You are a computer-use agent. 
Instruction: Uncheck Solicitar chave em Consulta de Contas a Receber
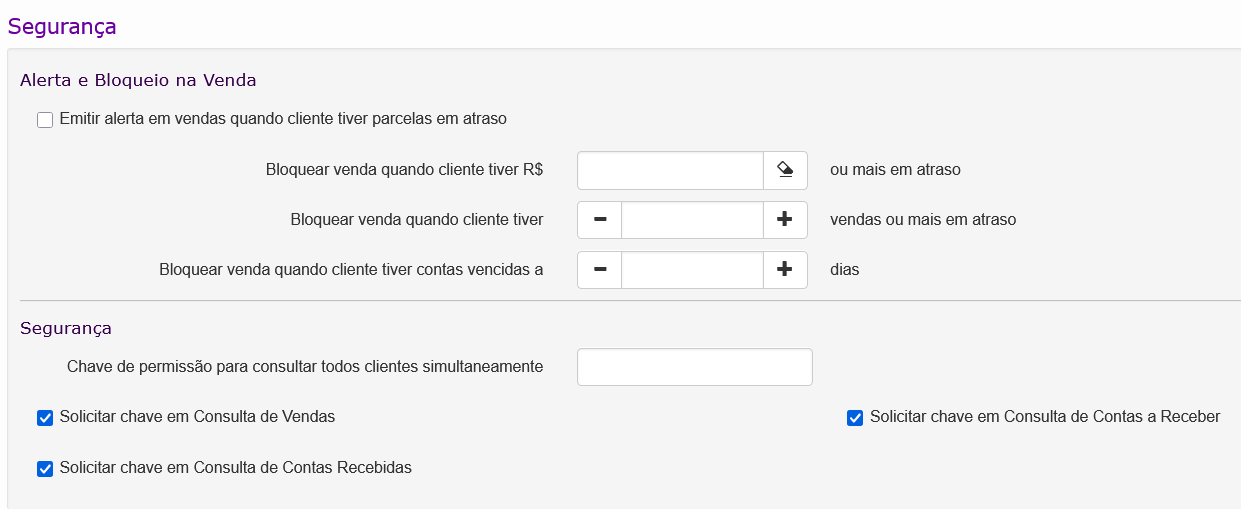tap(855, 418)
